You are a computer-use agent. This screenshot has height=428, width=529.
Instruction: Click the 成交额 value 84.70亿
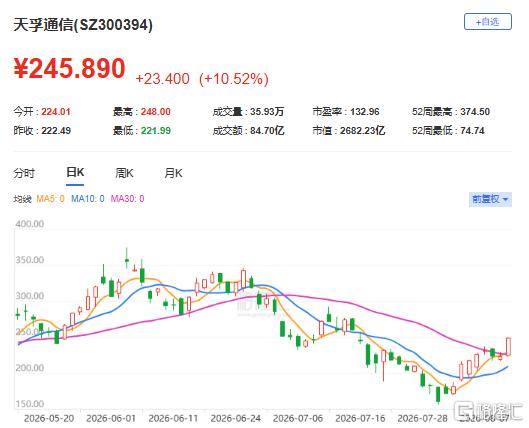[267, 131]
